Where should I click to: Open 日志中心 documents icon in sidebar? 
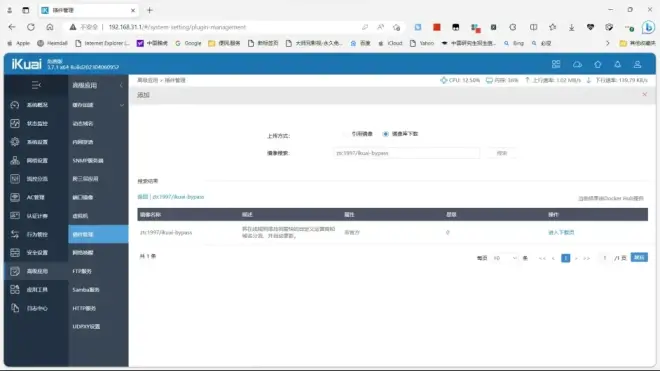(x=15, y=308)
